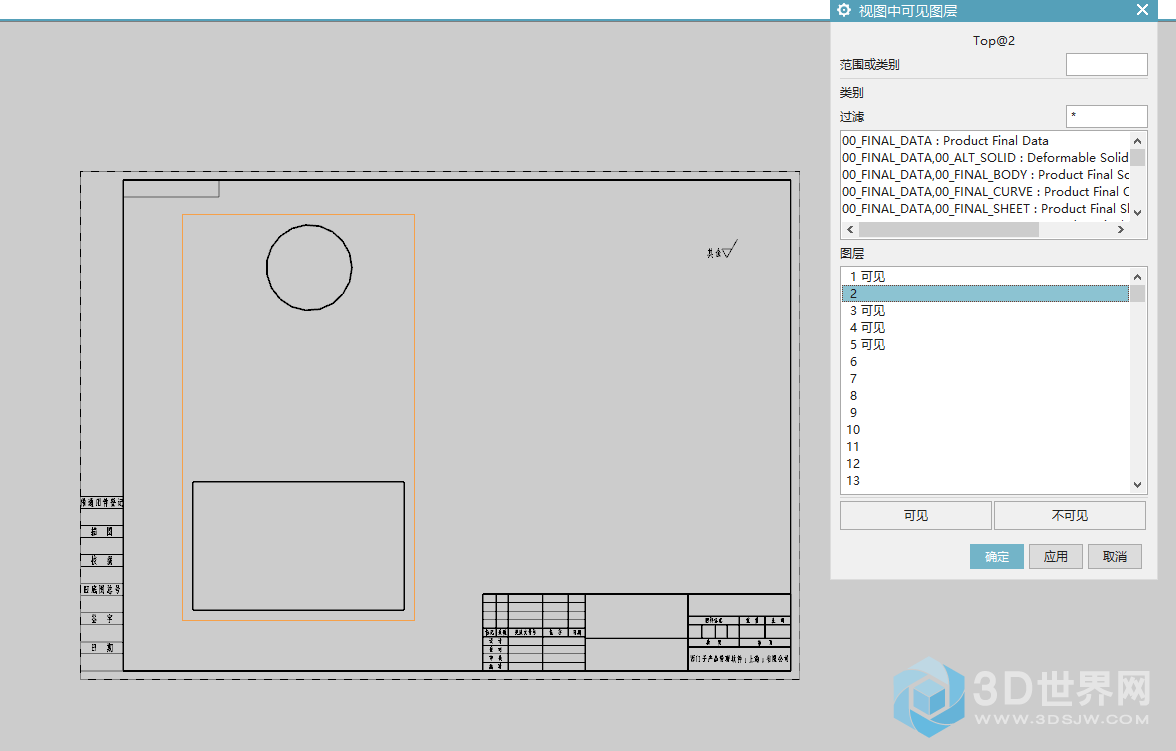Select layer 3 可见
Screen dimensions: 1176x751
pos(985,311)
